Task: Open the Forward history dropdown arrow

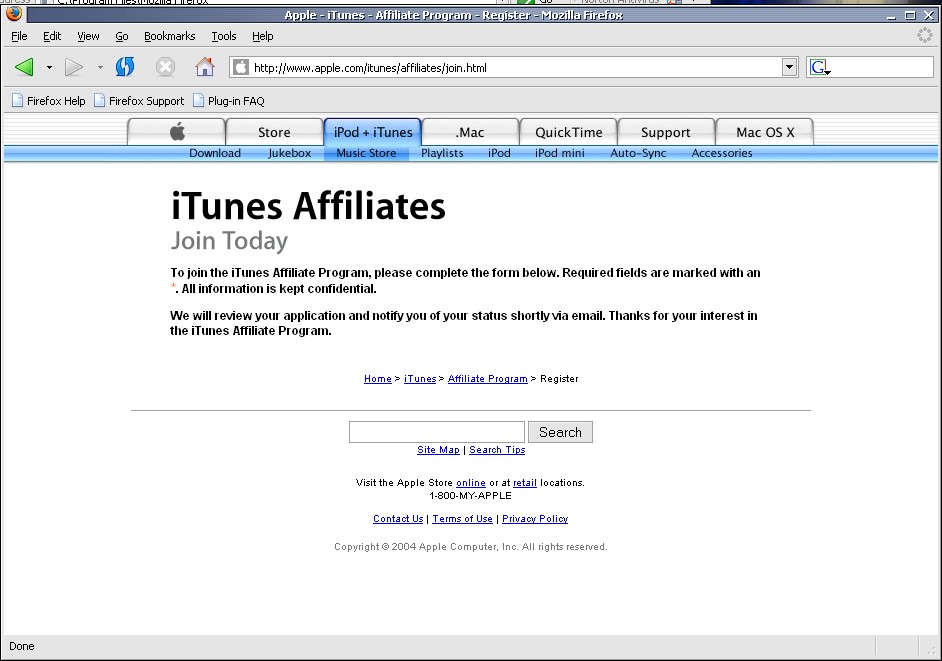Action: coord(100,67)
